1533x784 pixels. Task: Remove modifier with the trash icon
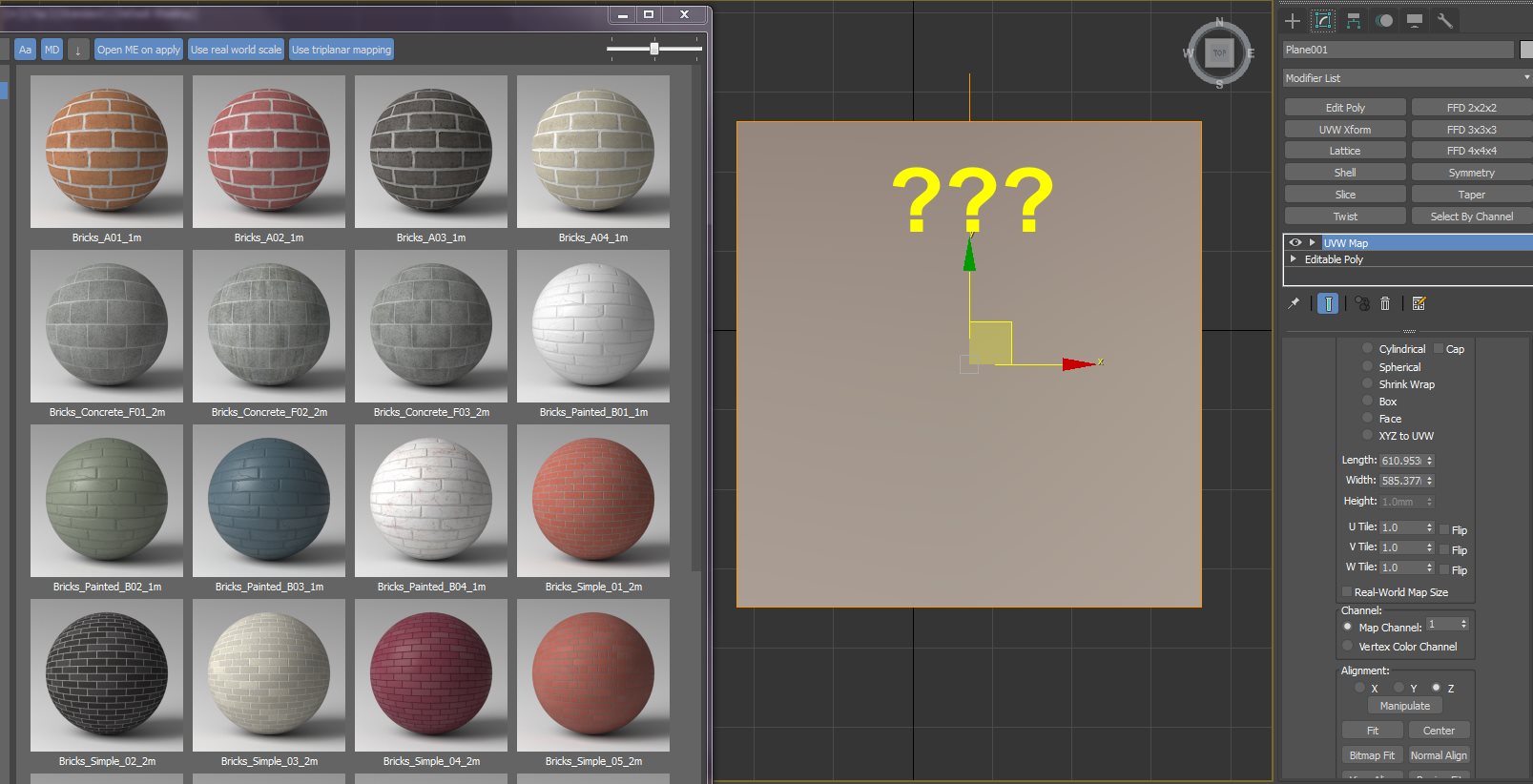click(x=1385, y=303)
